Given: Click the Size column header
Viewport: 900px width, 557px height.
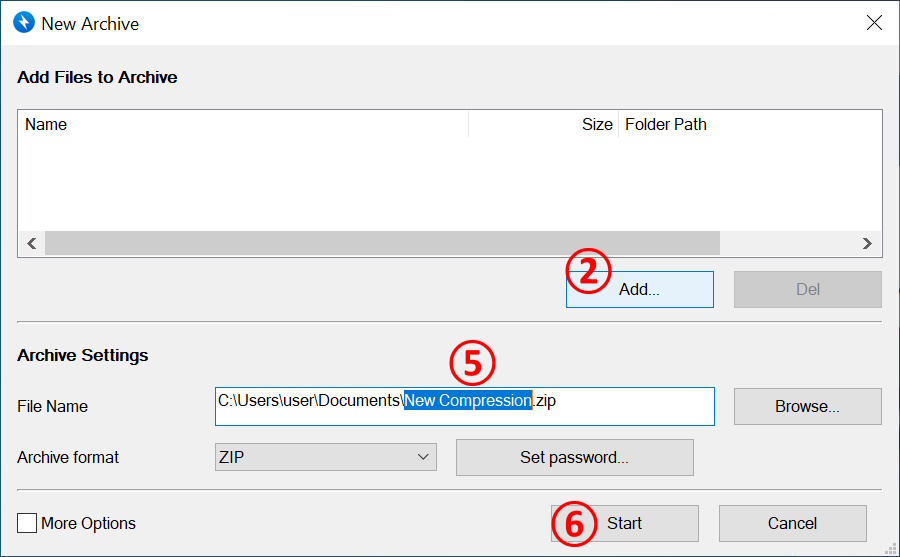Looking at the screenshot, I should click(596, 124).
